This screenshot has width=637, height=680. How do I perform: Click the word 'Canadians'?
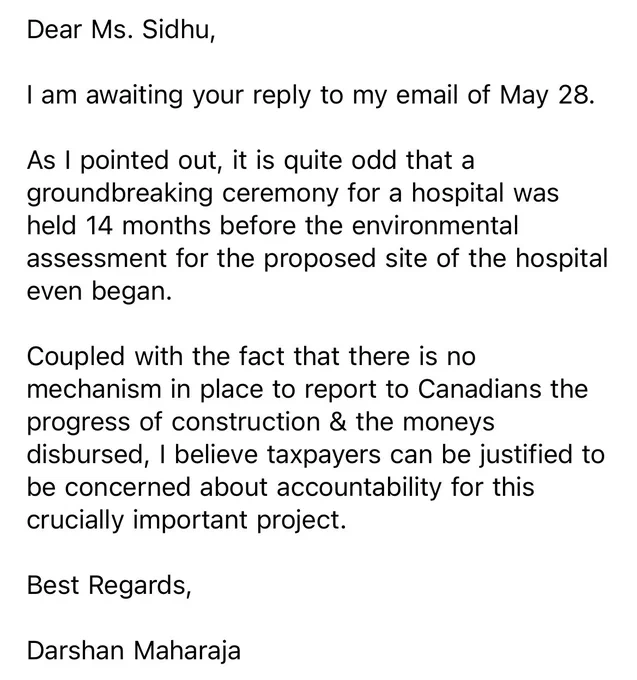point(479,389)
